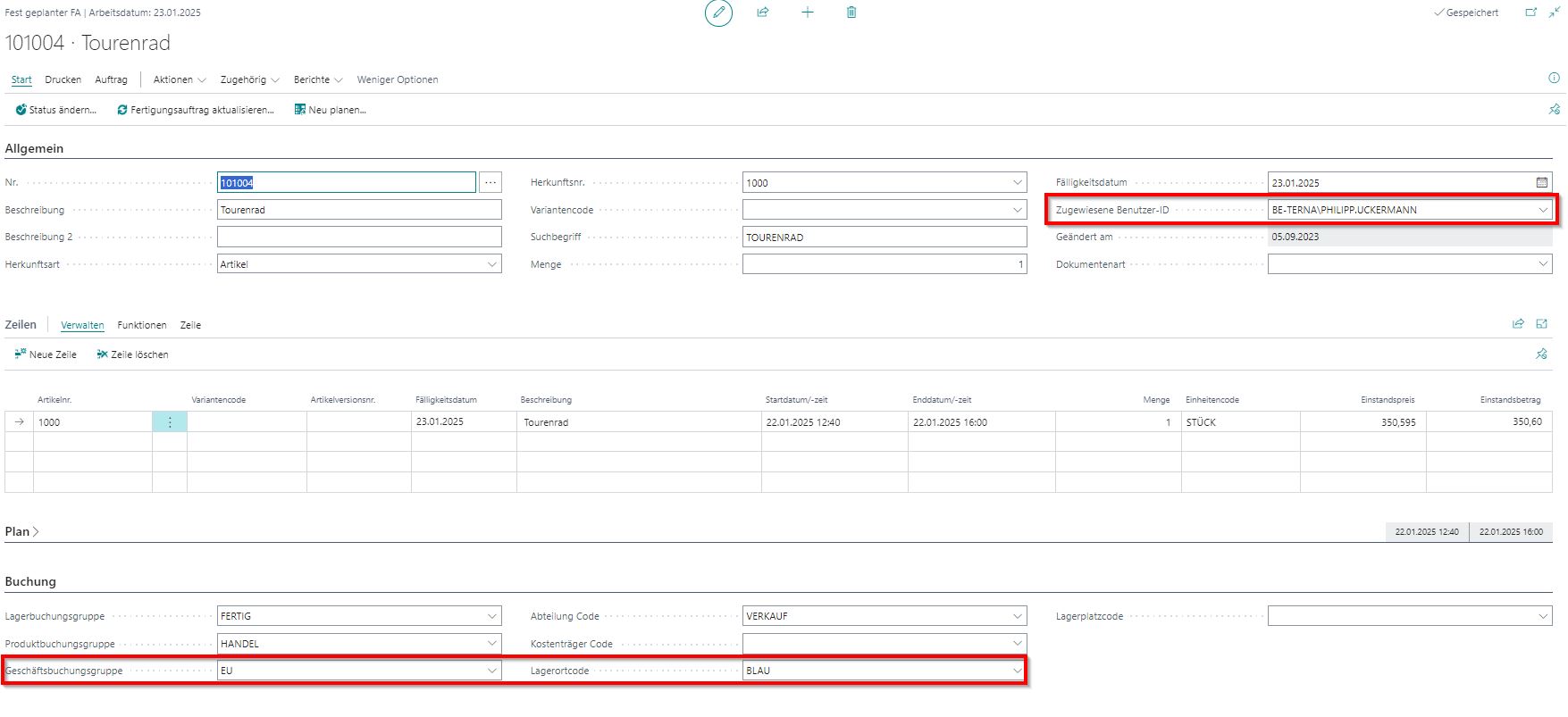Click Zelle löschen to delete line
1568x717 pixels.
[x=132, y=354]
